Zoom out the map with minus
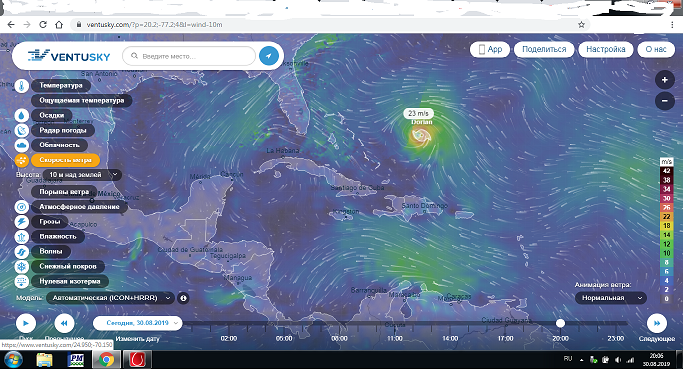The image size is (683, 384). pyautogui.click(x=665, y=101)
